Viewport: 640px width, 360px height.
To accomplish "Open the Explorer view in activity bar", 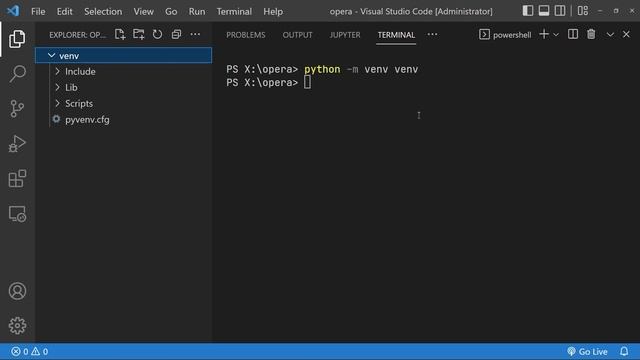I will point(17,39).
